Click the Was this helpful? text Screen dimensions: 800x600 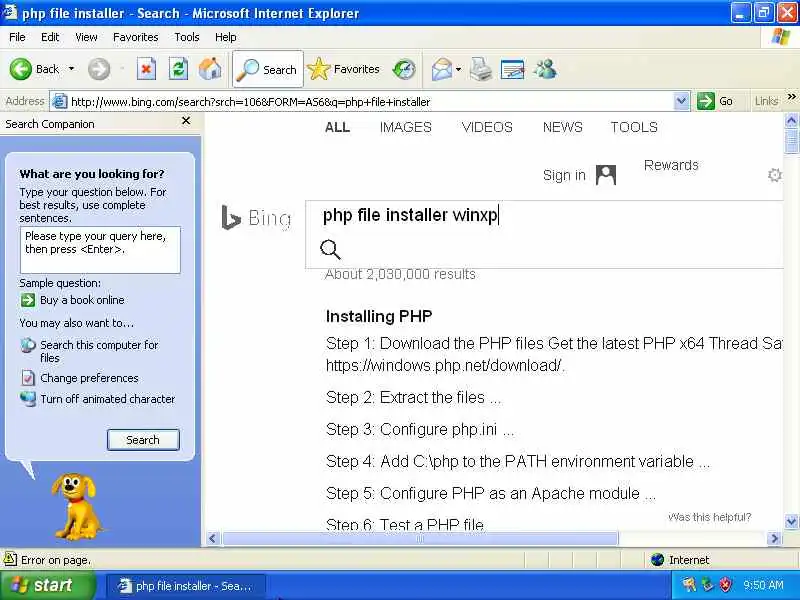tap(710, 517)
